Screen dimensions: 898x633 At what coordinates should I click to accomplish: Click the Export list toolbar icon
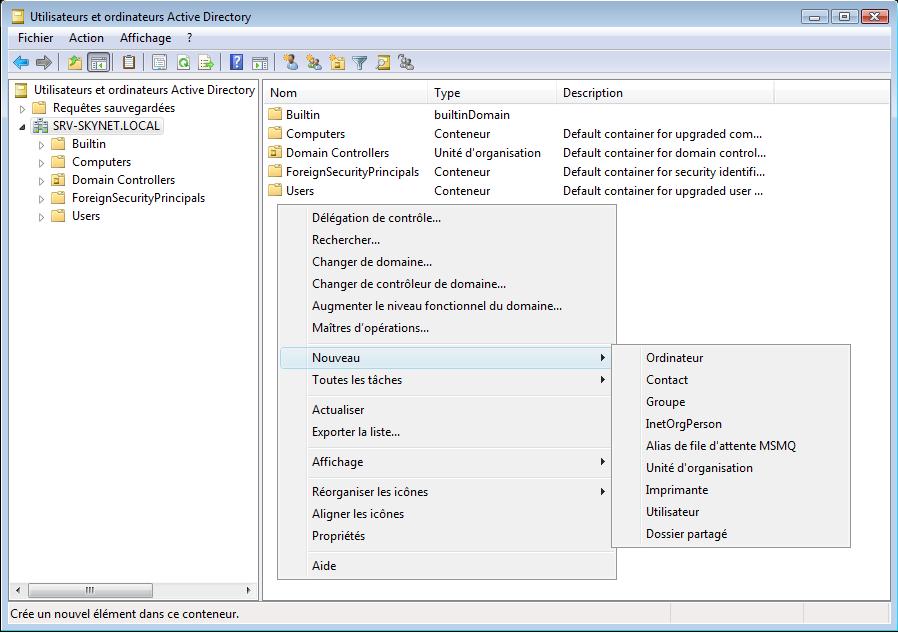point(206,62)
